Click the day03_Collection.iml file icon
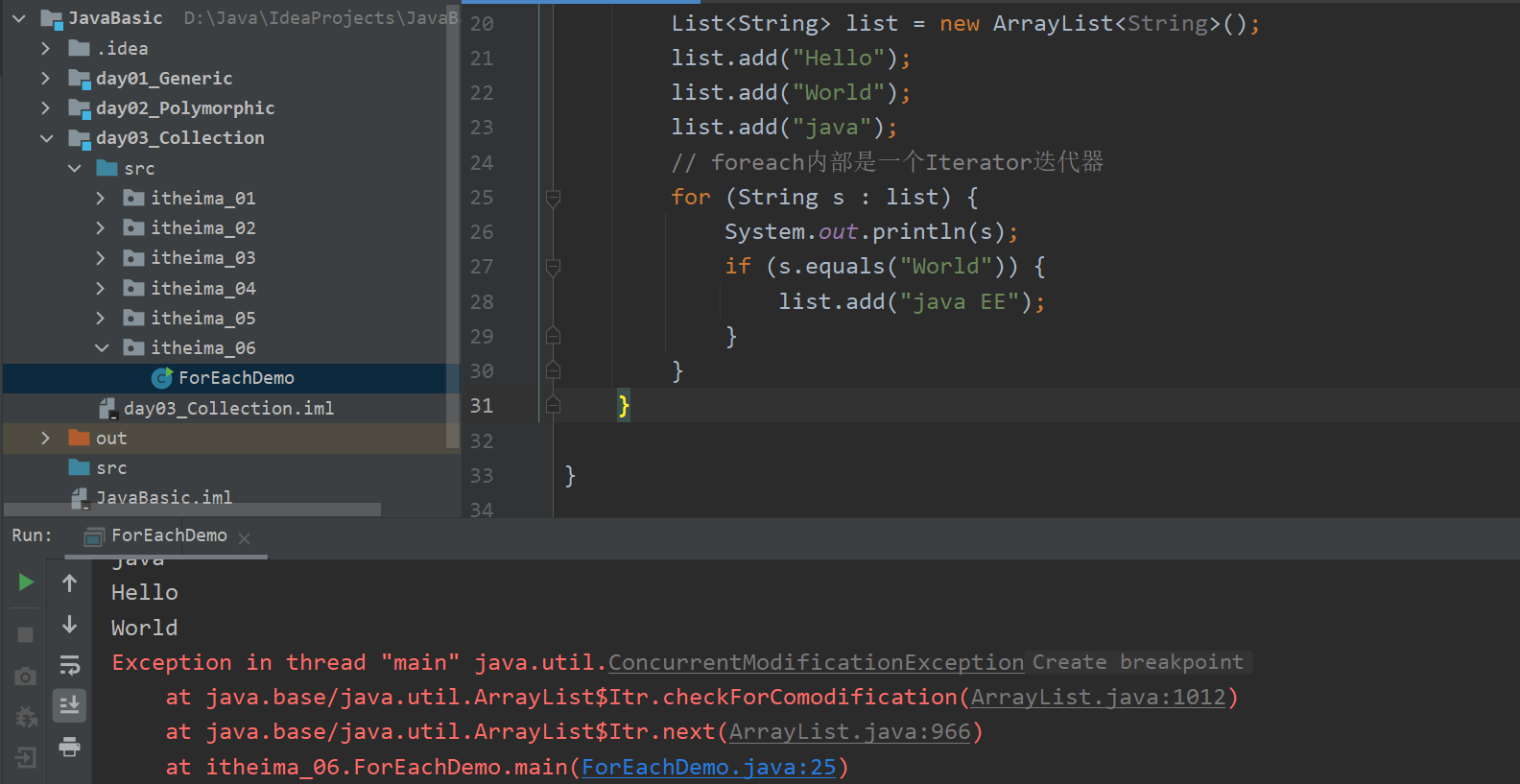The image size is (1520, 784). coord(108,409)
